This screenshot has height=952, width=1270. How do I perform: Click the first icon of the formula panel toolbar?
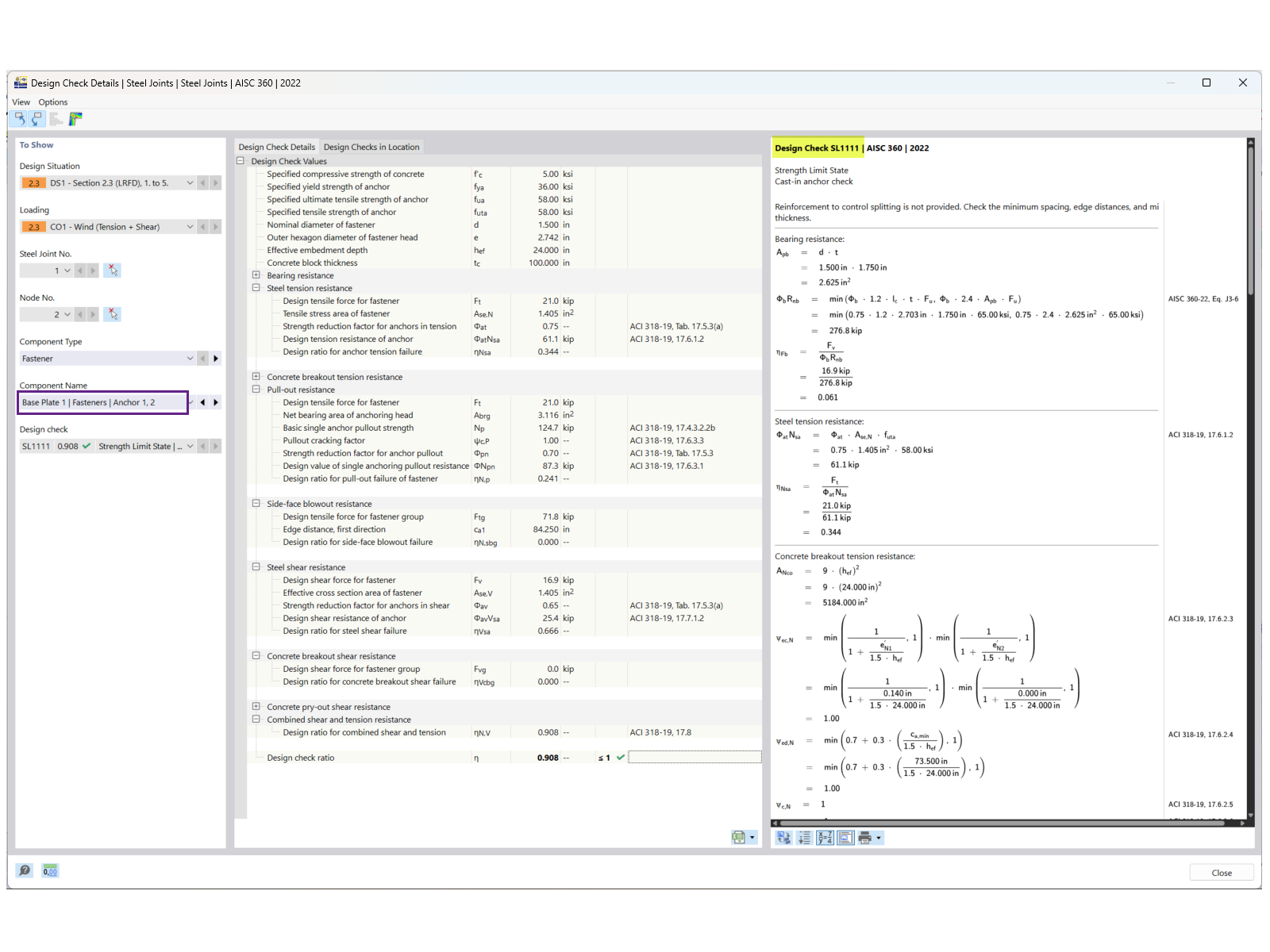click(784, 838)
